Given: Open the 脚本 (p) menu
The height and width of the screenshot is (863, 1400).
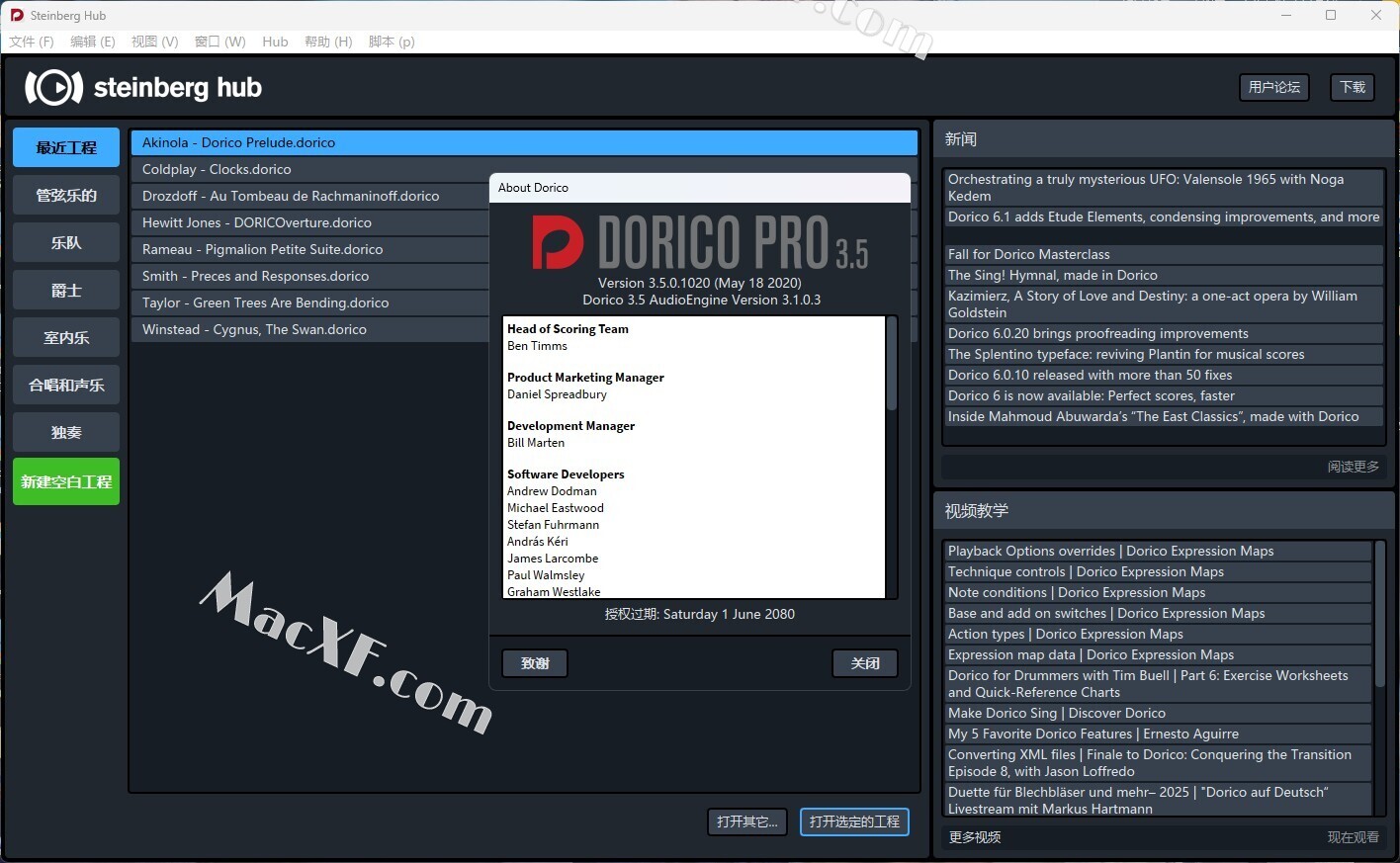Looking at the screenshot, I should coord(392,42).
